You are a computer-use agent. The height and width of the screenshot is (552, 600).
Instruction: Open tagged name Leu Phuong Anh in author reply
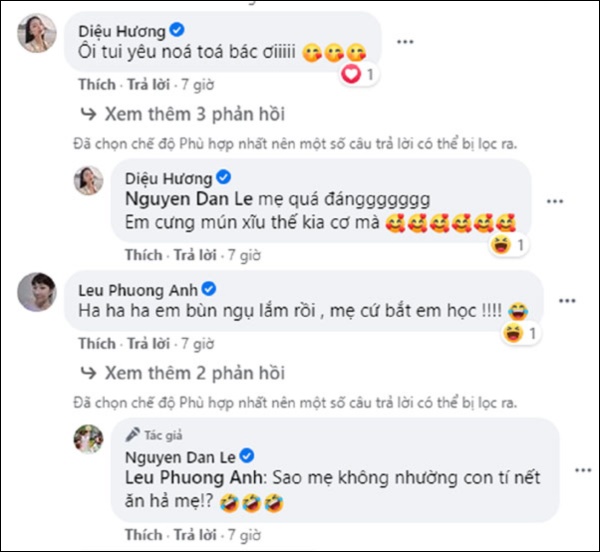tap(194, 477)
